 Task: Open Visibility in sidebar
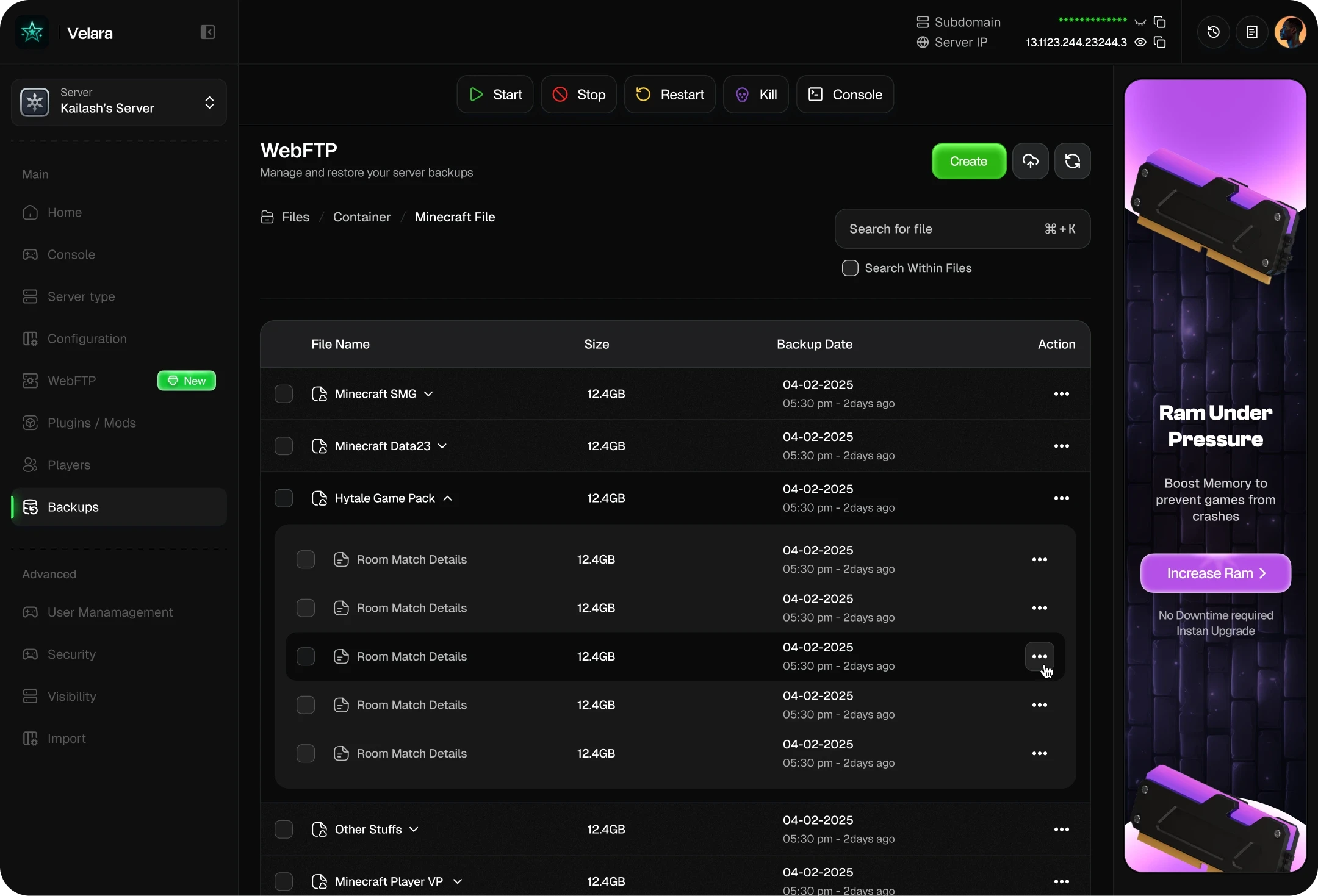(119, 697)
